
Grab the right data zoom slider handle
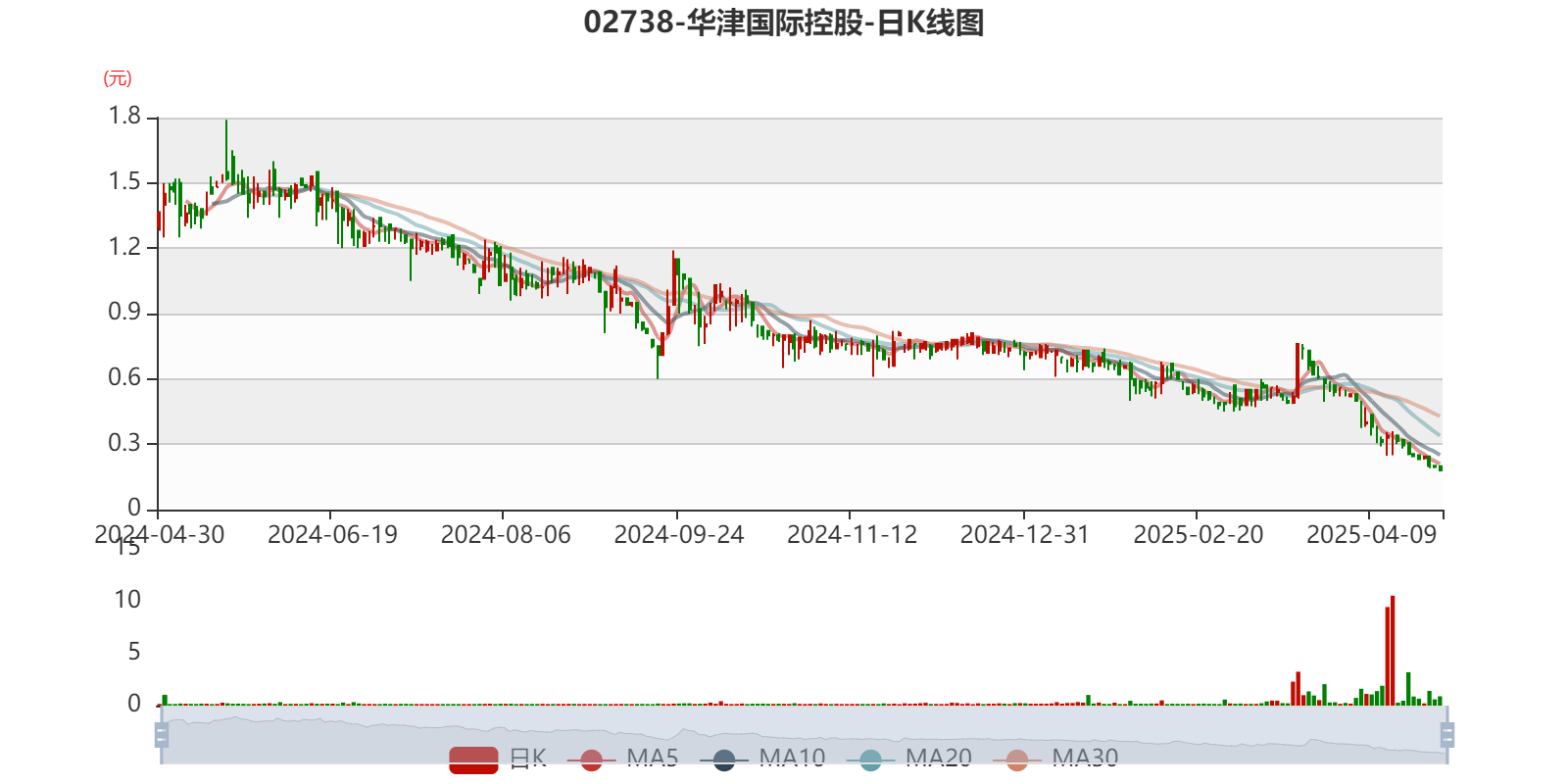(1446, 735)
